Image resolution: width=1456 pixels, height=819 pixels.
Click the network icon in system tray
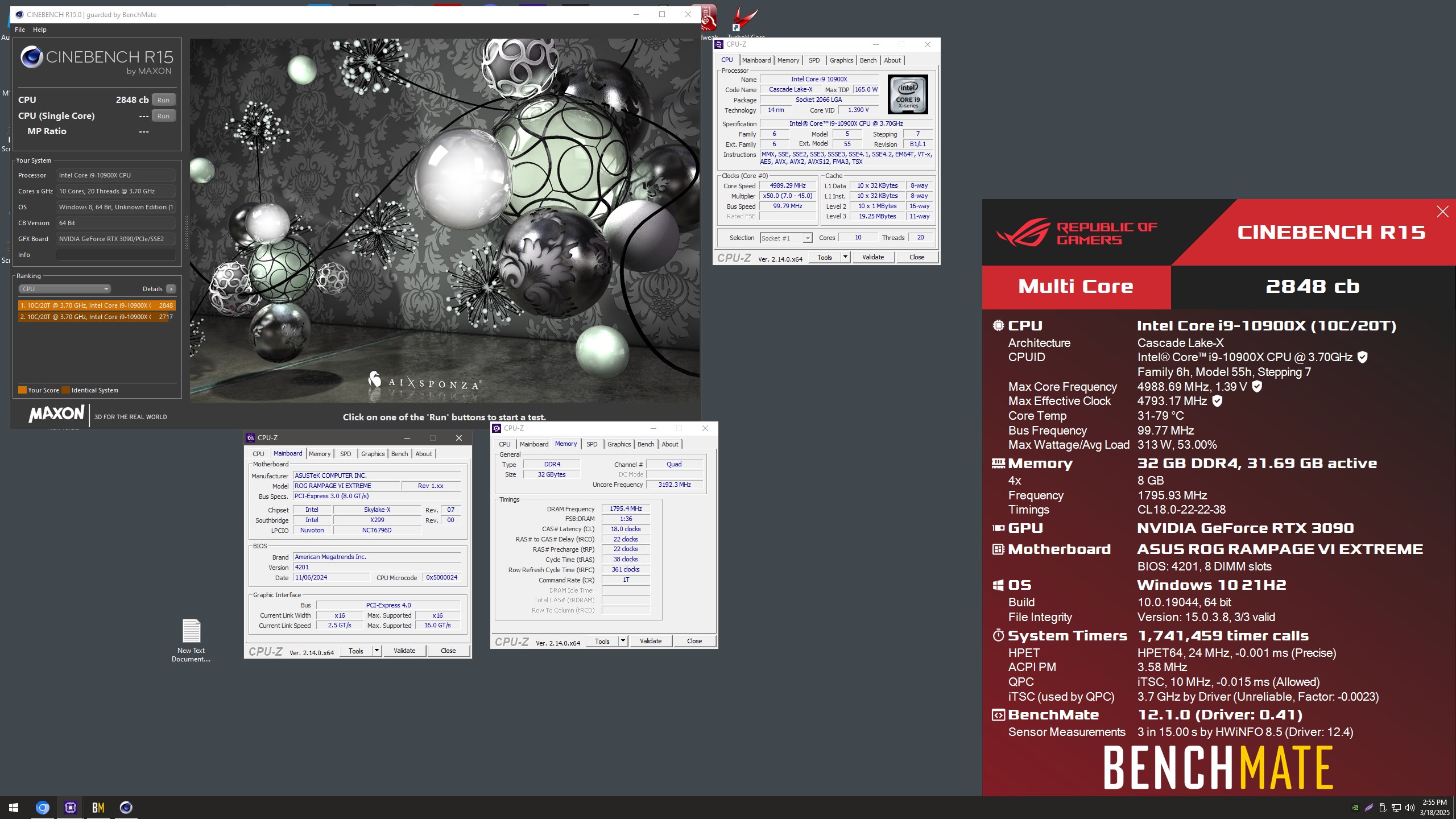[x=1396, y=808]
